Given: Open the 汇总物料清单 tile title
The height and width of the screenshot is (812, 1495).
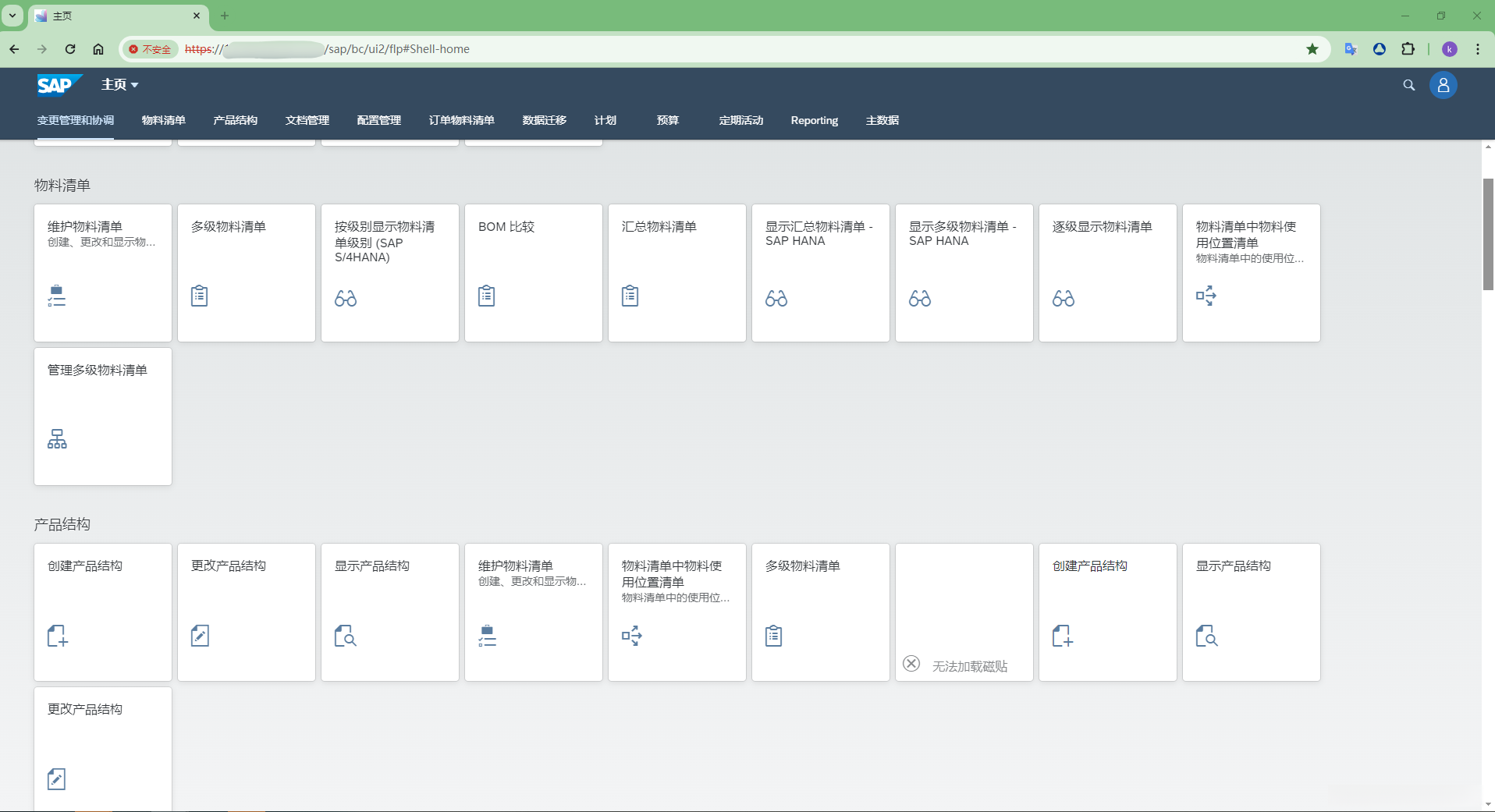Looking at the screenshot, I should pyautogui.click(x=659, y=226).
